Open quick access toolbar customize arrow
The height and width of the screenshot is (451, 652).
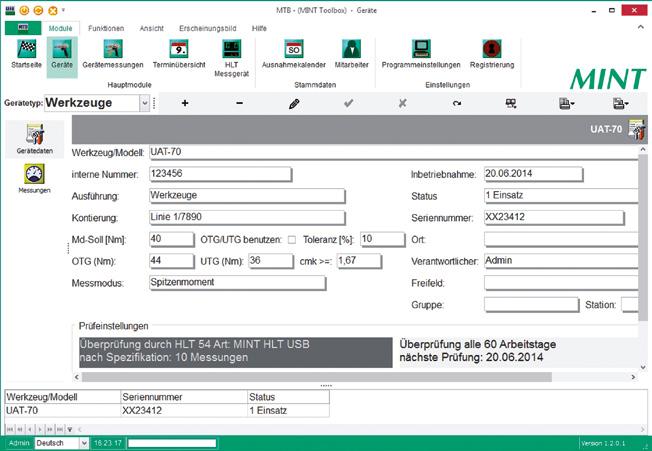[63, 10]
